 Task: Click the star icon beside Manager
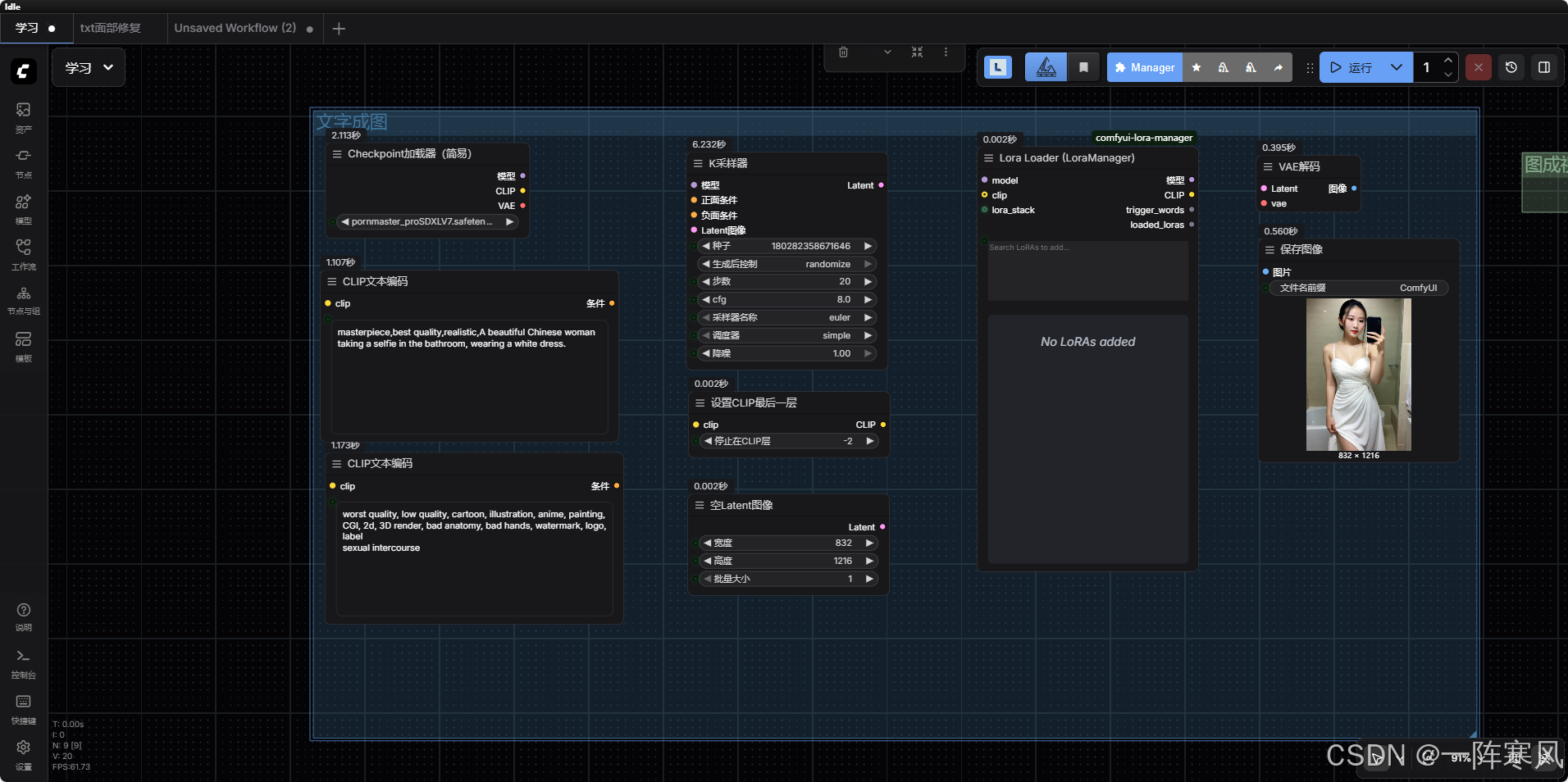(1197, 67)
